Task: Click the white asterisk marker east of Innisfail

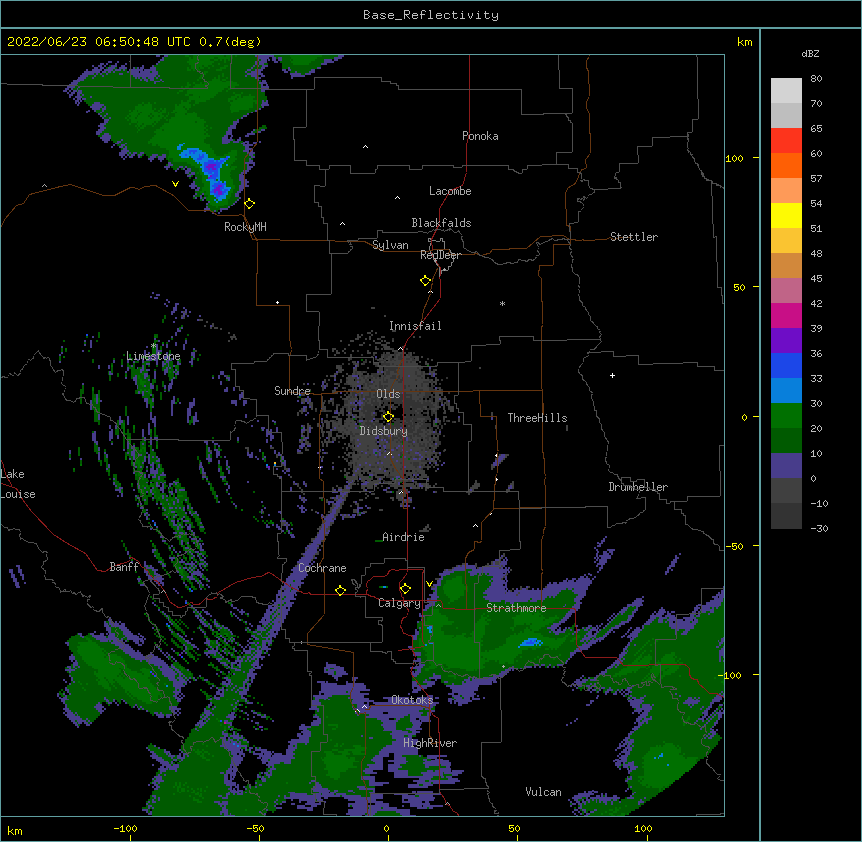Action: click(502, 303)
